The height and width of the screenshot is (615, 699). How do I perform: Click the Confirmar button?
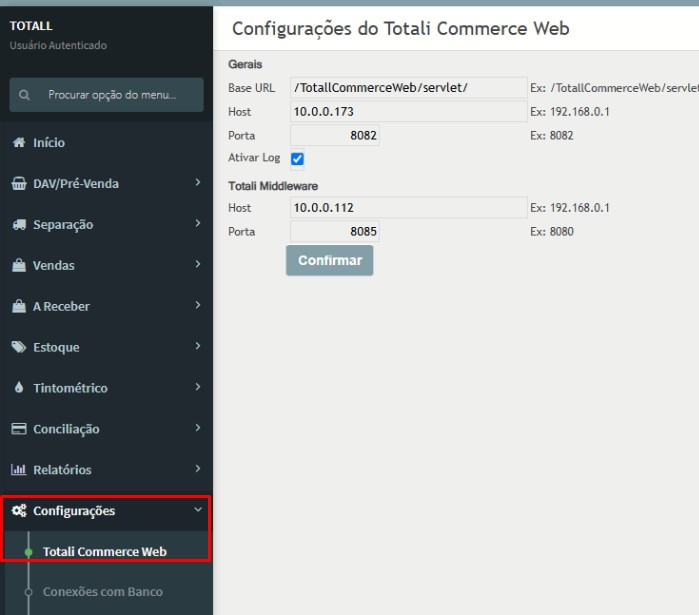pyautogui.click(x=329, y=260)
